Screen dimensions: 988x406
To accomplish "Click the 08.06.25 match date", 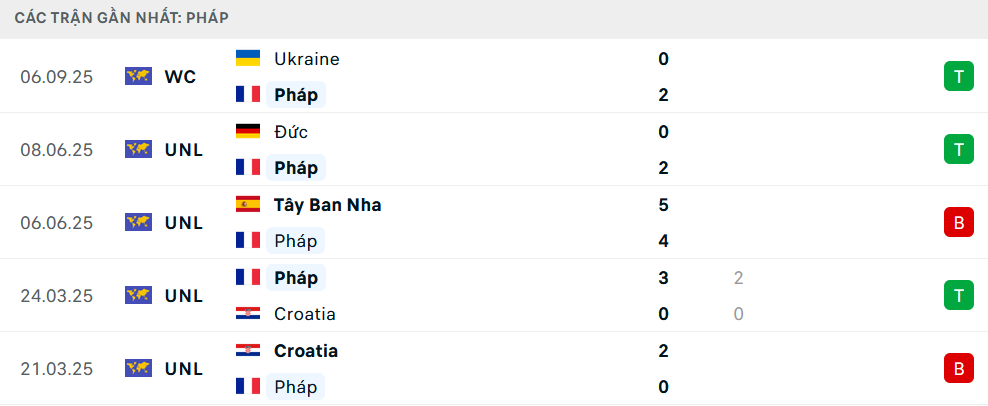I will click(56, 149).
